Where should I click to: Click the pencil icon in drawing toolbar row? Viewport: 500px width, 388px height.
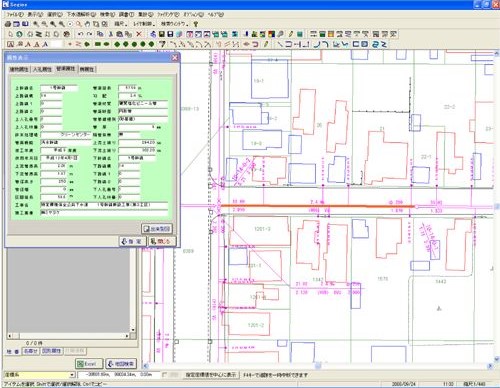(x=266, y=44)
